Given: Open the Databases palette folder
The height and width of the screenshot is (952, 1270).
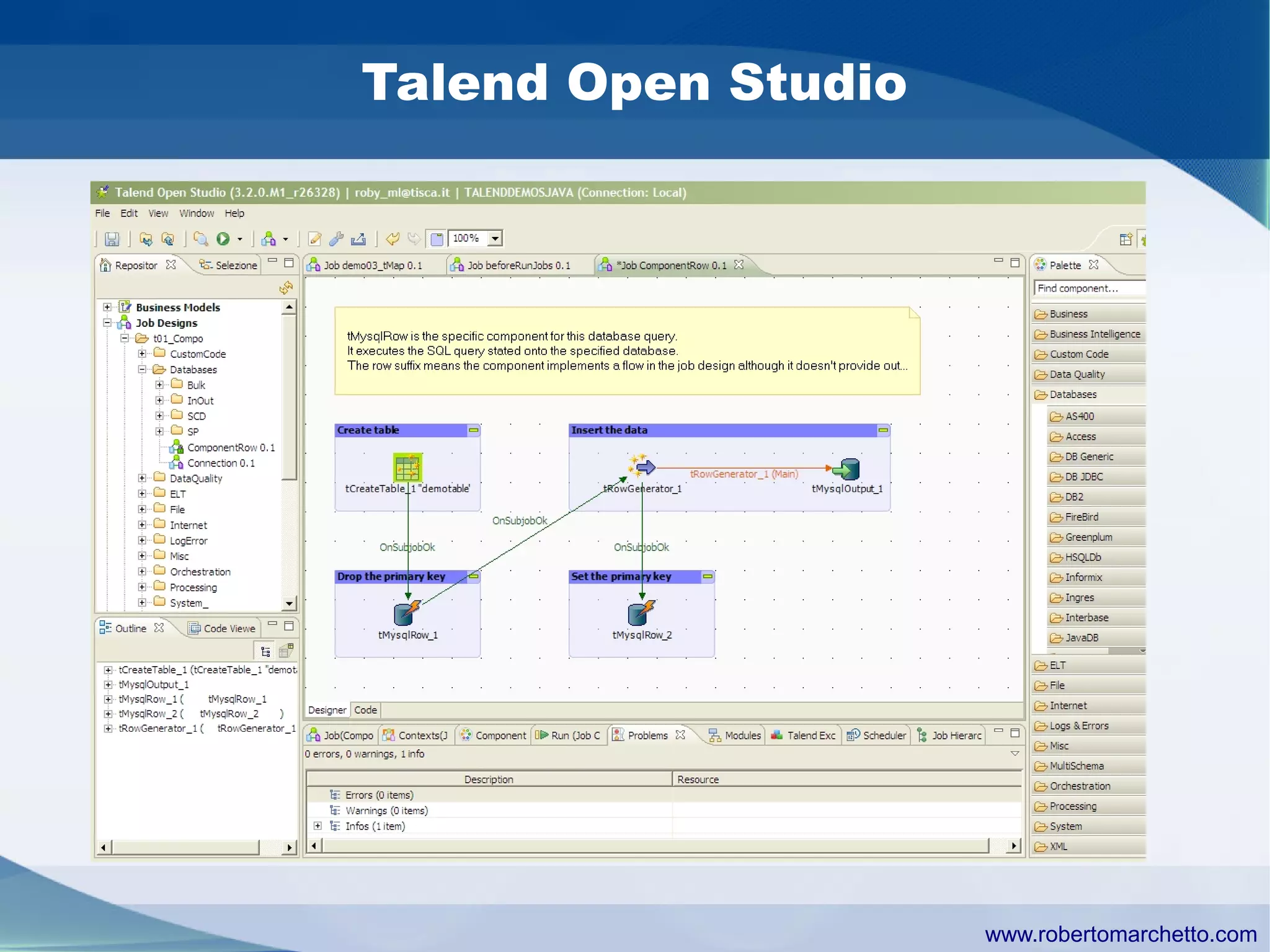Looking at the screenshot, I should tap(1072, 394).
